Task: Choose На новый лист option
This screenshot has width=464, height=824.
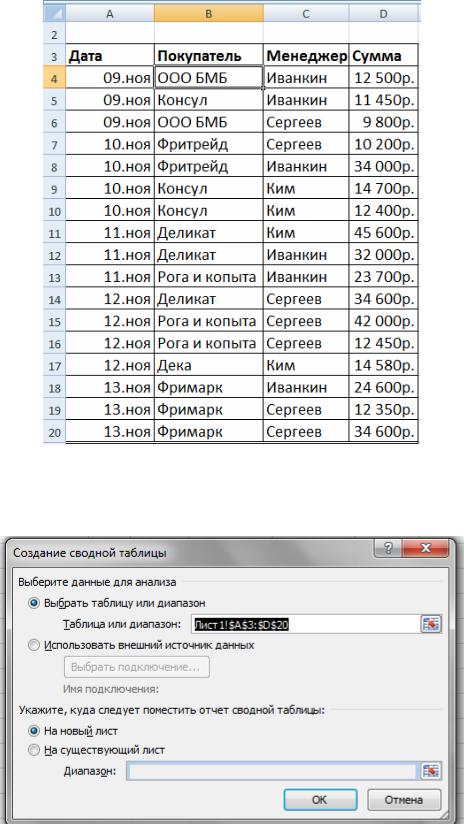Action: 35,730
